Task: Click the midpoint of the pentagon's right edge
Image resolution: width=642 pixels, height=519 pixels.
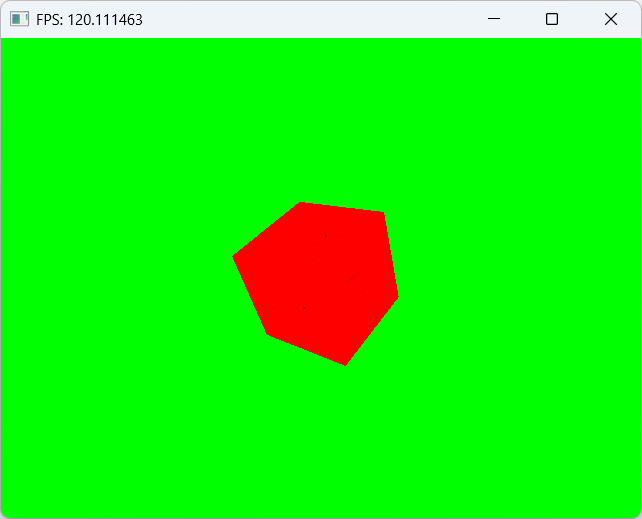Action: point(391,255)
